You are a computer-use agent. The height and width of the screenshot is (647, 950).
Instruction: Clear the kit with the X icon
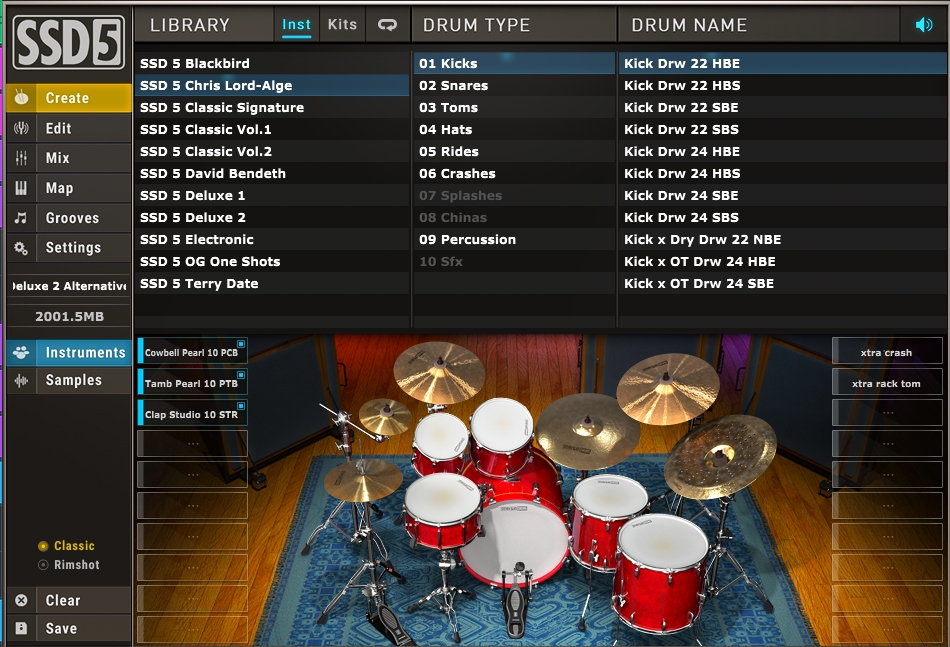[21, 600]
